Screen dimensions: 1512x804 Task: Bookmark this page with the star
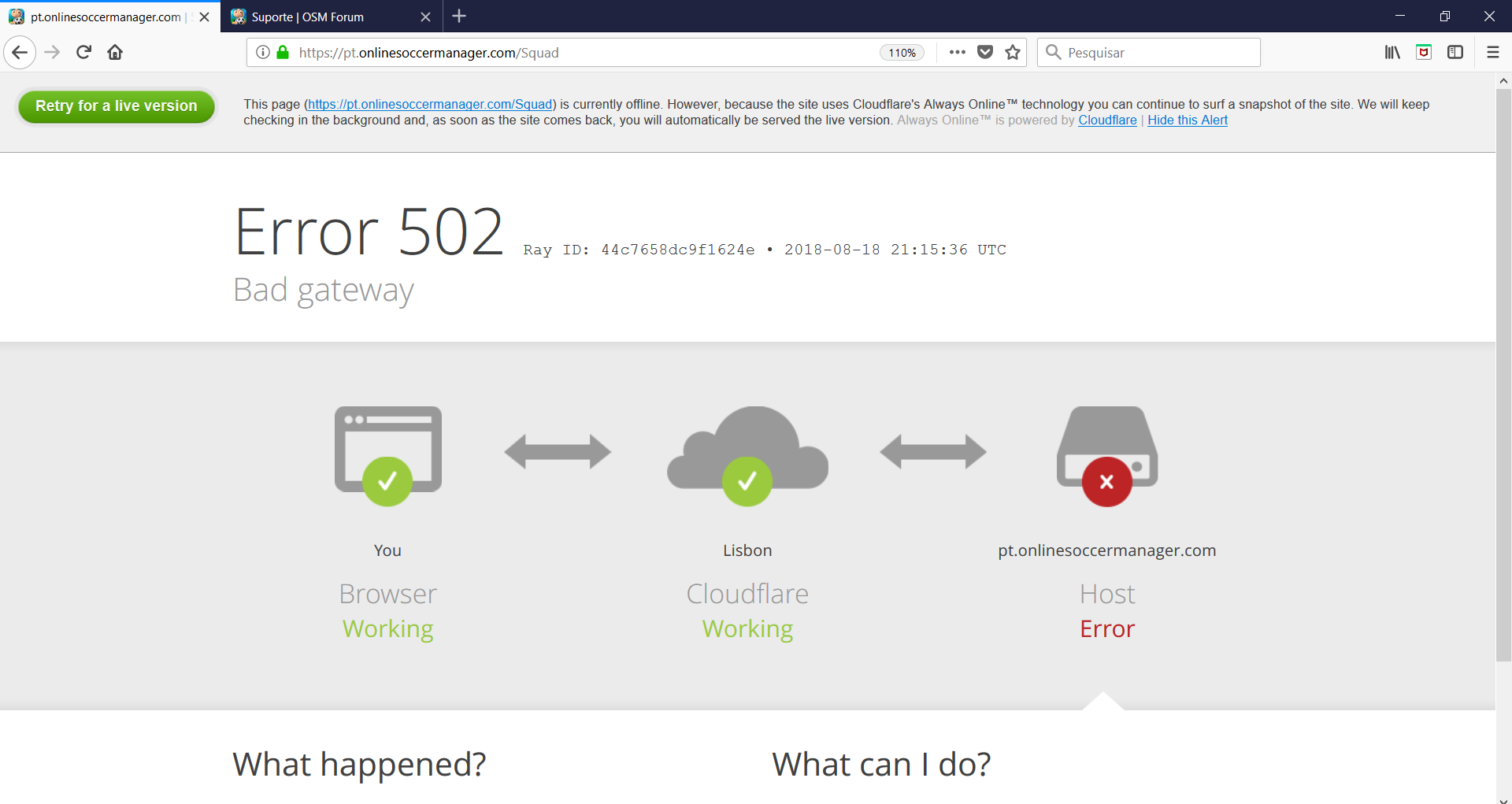point(1013,53)
